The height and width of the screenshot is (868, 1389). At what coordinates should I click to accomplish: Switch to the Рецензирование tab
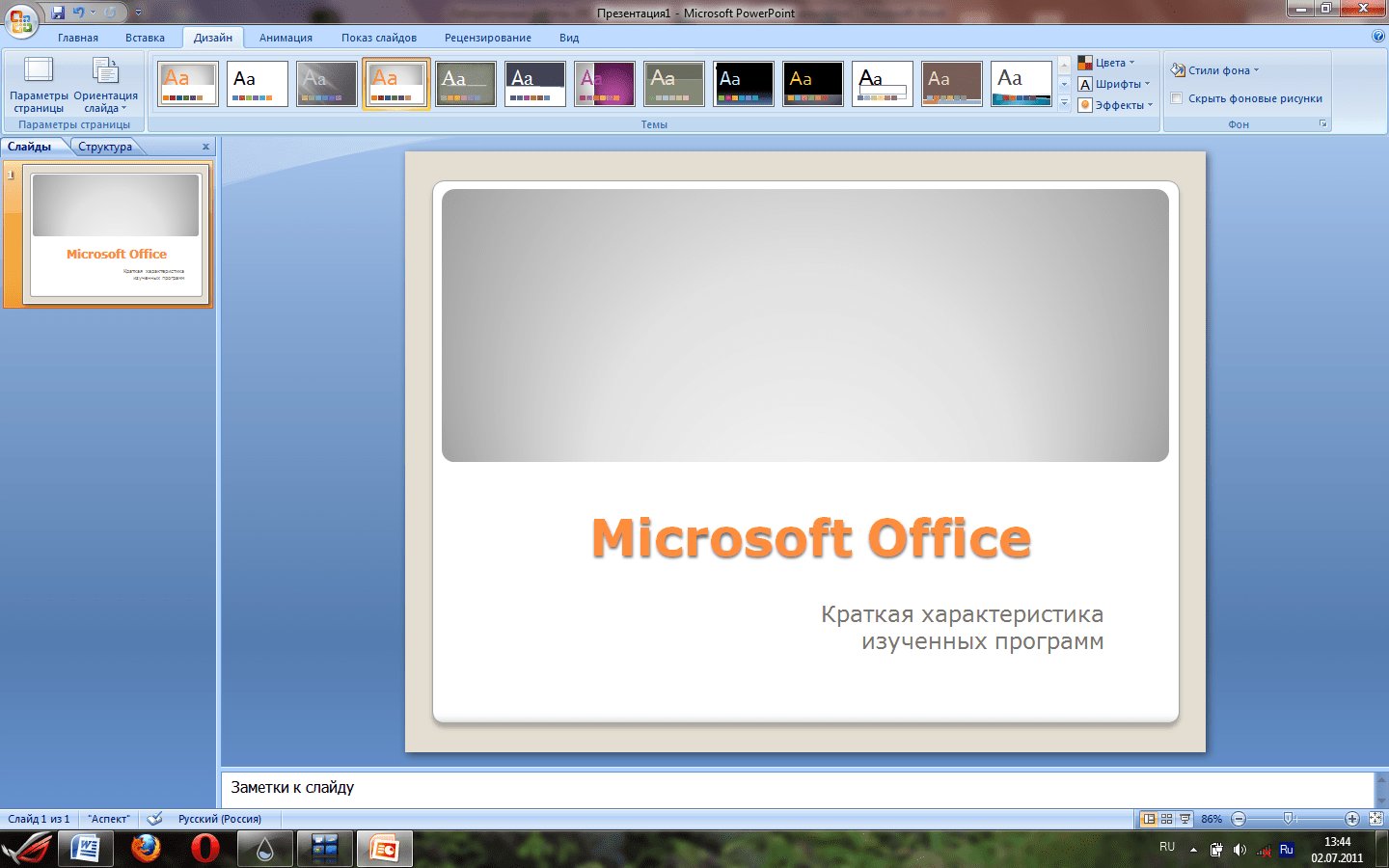pyautogui.click(x=488, y=38)
